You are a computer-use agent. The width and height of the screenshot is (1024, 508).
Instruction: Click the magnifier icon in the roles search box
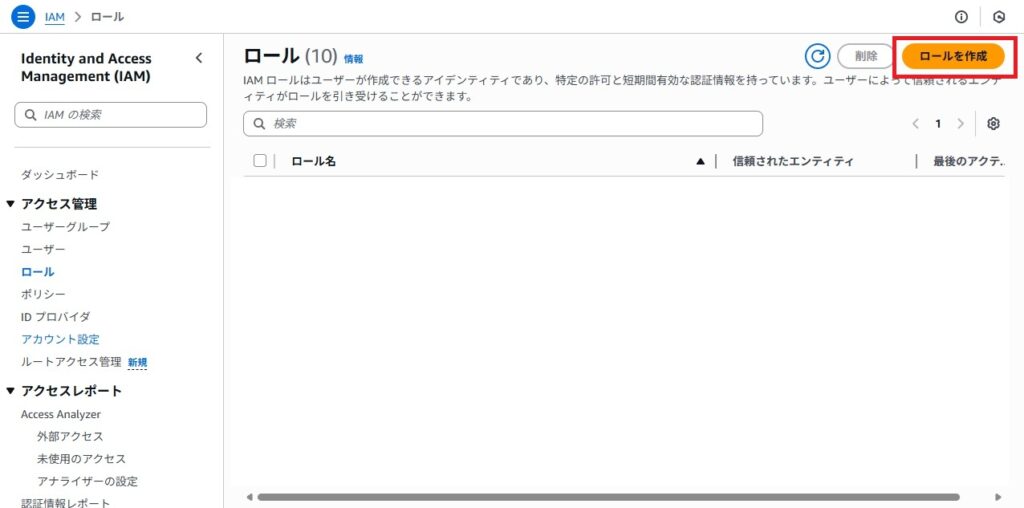[x=259, y=123]
